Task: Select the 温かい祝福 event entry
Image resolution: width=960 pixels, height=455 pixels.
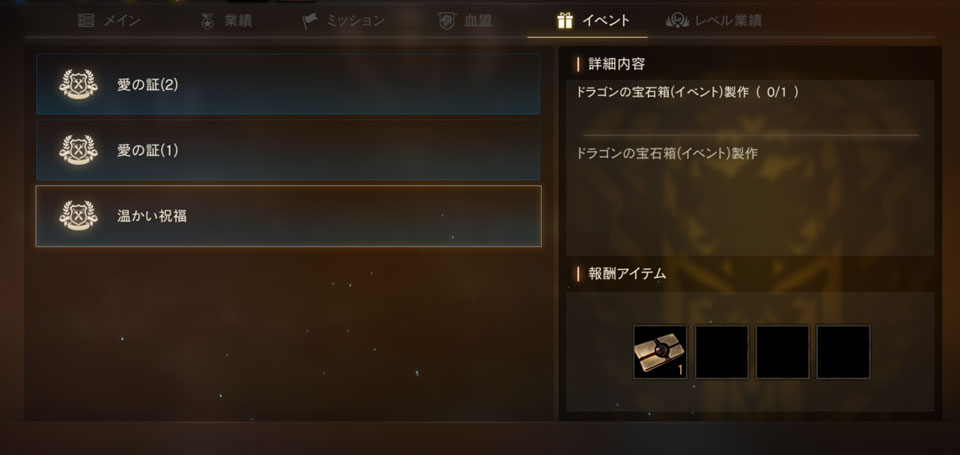Action: click(x=288, y=216)
